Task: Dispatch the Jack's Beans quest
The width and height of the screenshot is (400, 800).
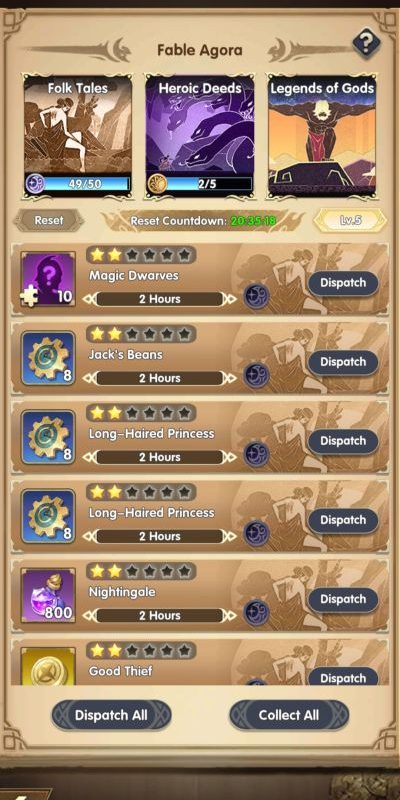Action: (343, 362)
